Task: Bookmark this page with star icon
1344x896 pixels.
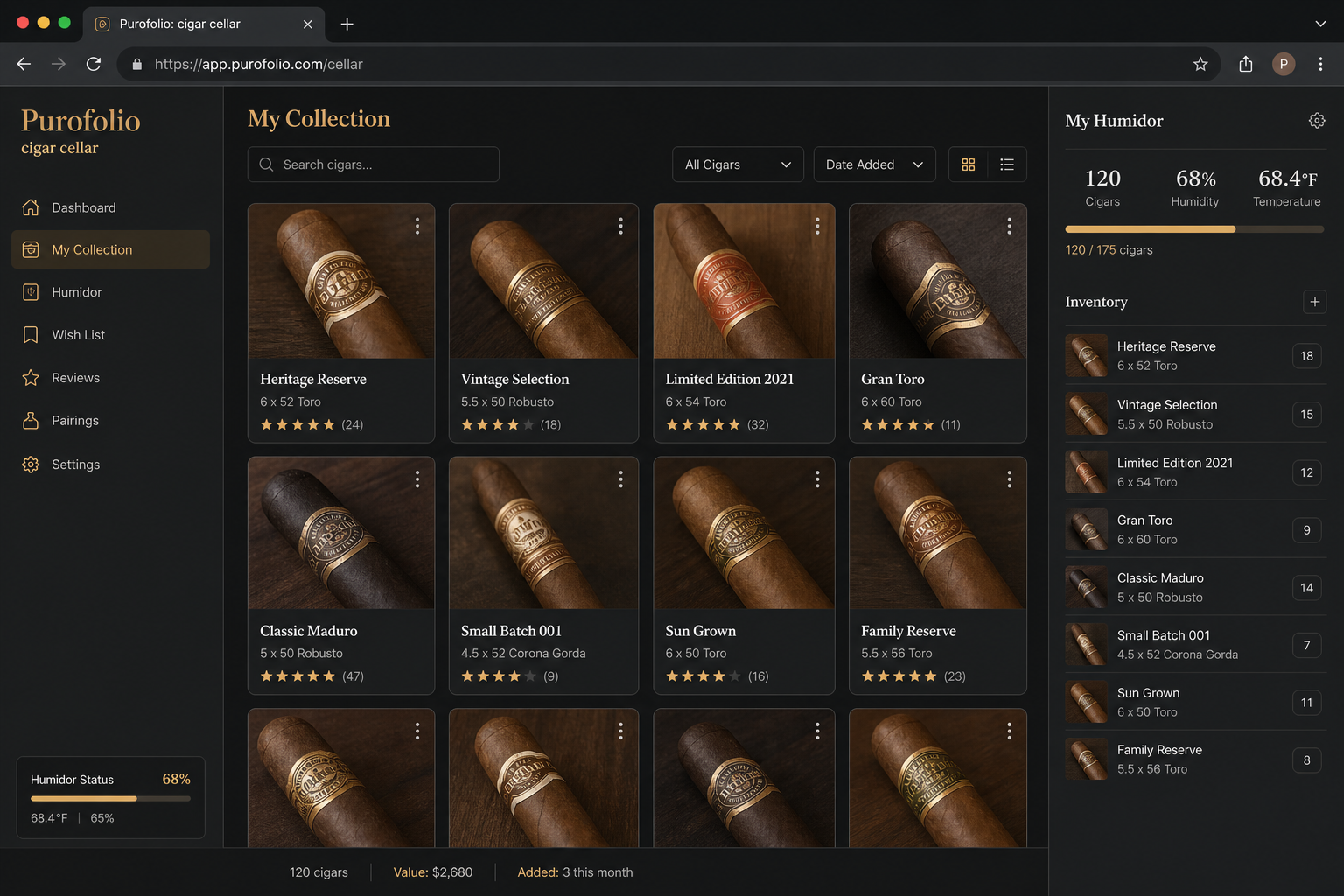Action: point(1200,64)
